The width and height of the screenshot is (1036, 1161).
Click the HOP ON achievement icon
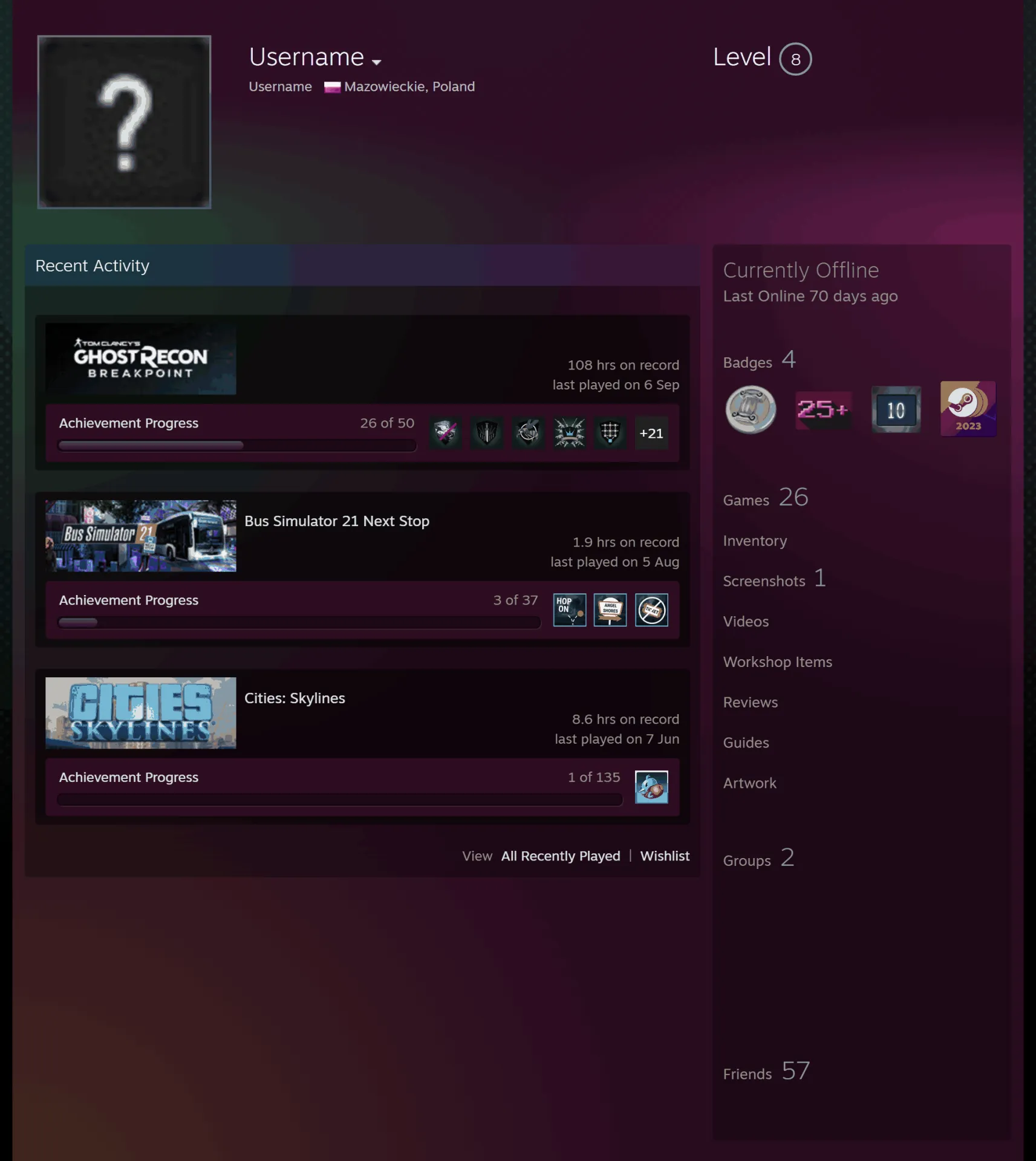click(570, 610)
